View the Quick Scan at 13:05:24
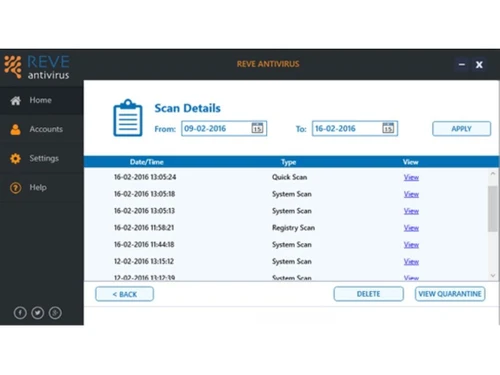The height and width of the screenshot is (375, 500). 411,177
